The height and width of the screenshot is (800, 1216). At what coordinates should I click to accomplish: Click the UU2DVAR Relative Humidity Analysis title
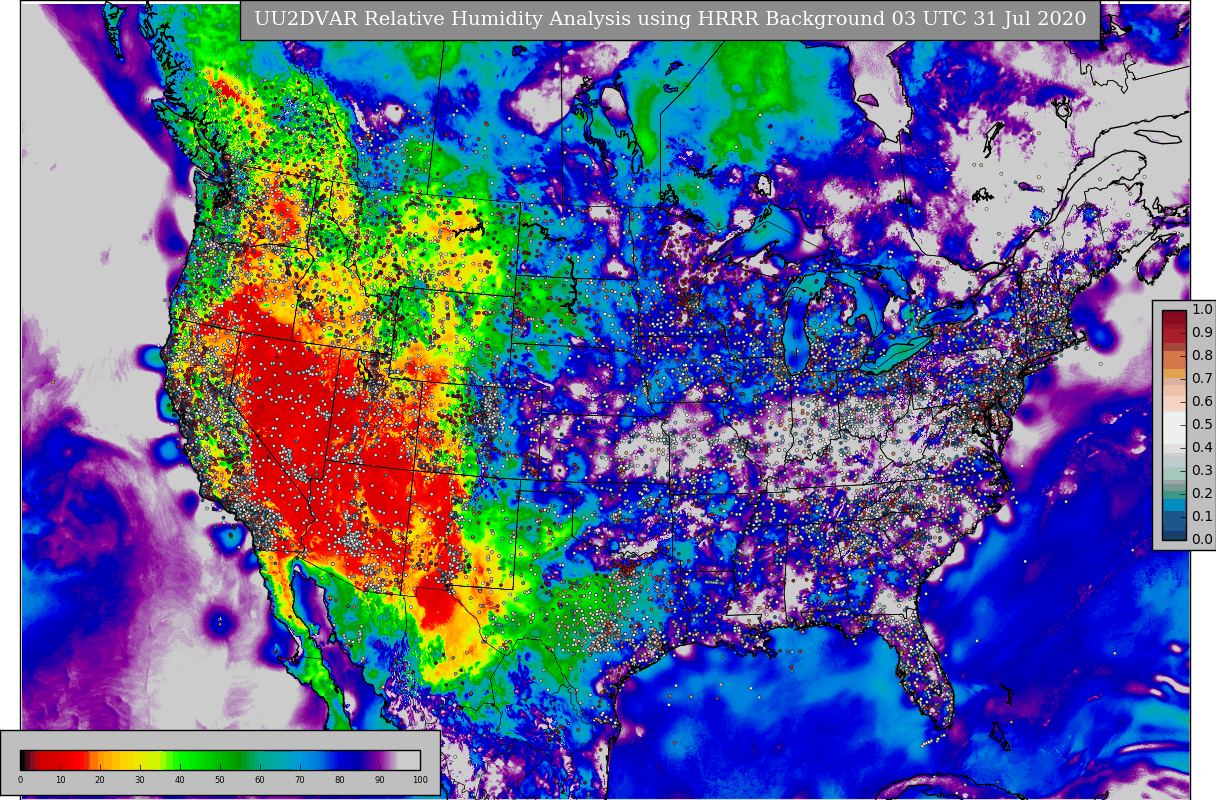point(670,20)
